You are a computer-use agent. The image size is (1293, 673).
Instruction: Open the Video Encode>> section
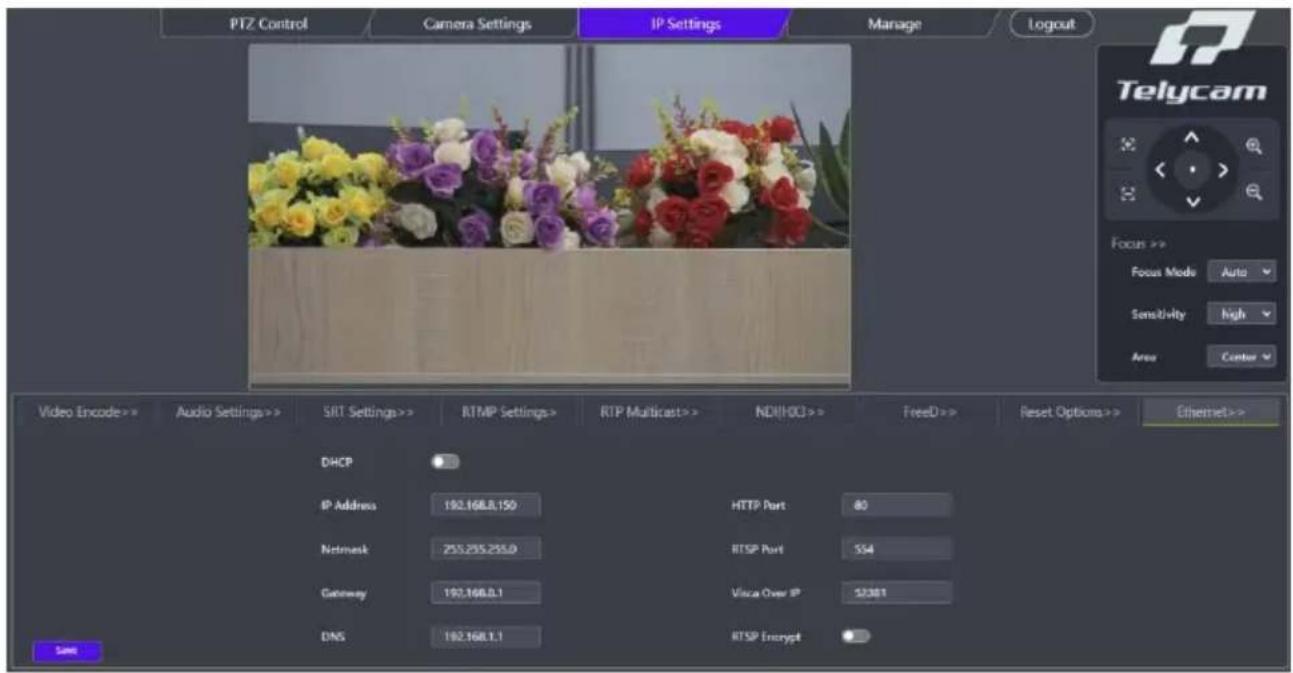point(87,411)
